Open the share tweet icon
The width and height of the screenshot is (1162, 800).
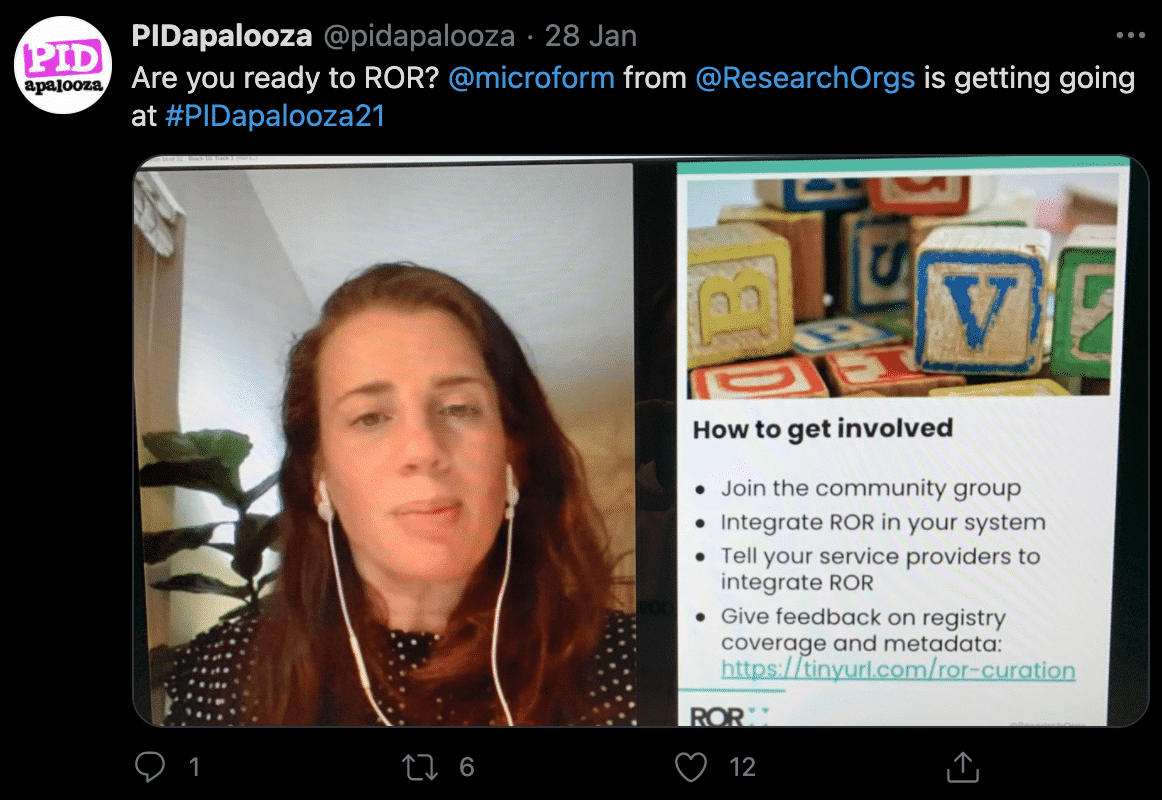(963, 767)
